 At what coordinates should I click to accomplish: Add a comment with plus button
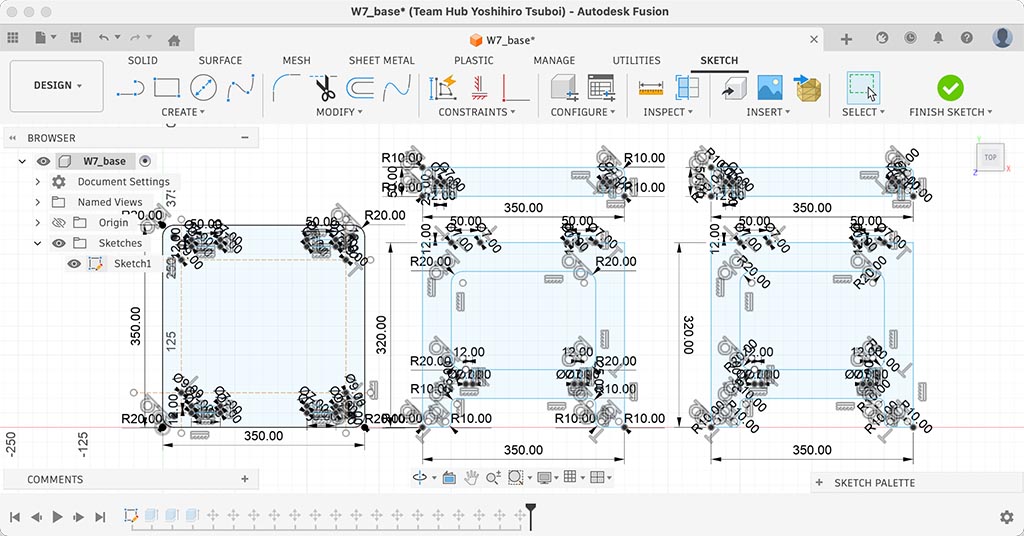pyautogui.click(x=245, y=479)
